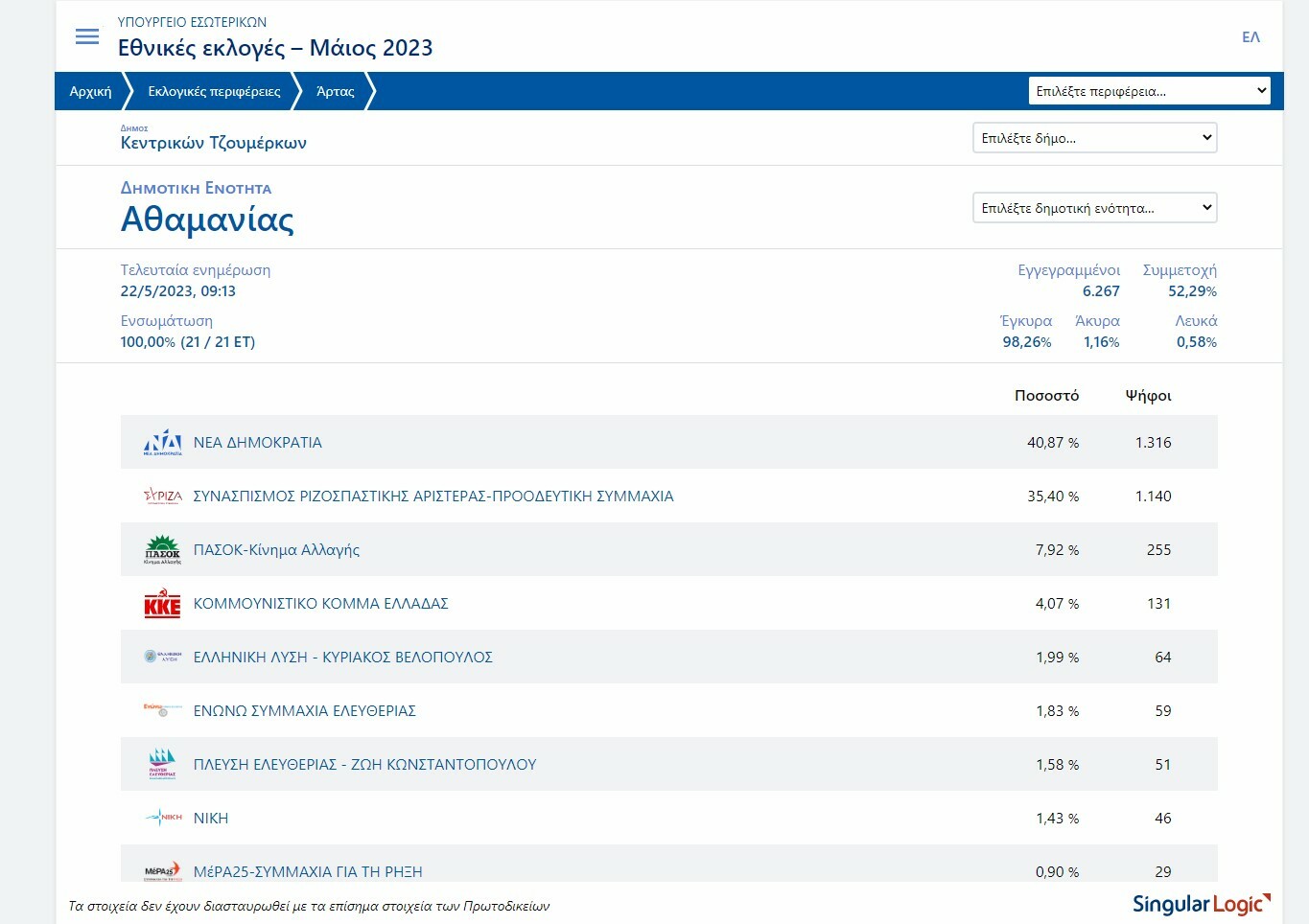
Task: Click the Νέα Δημοκρατία party logo
Action: click(x=162, y=442)
